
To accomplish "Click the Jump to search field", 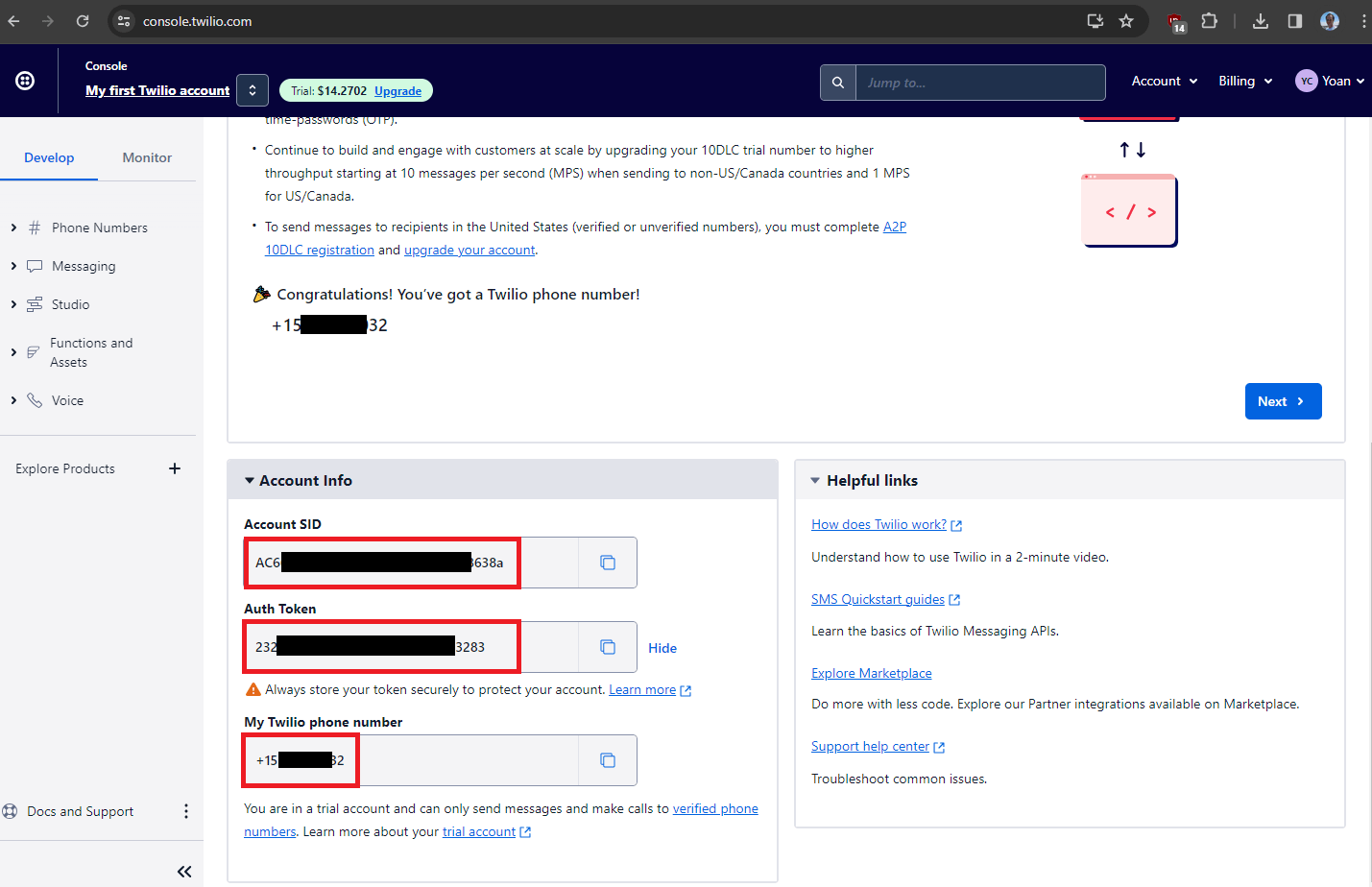I will pyautogui.click(x=980, y=83).
